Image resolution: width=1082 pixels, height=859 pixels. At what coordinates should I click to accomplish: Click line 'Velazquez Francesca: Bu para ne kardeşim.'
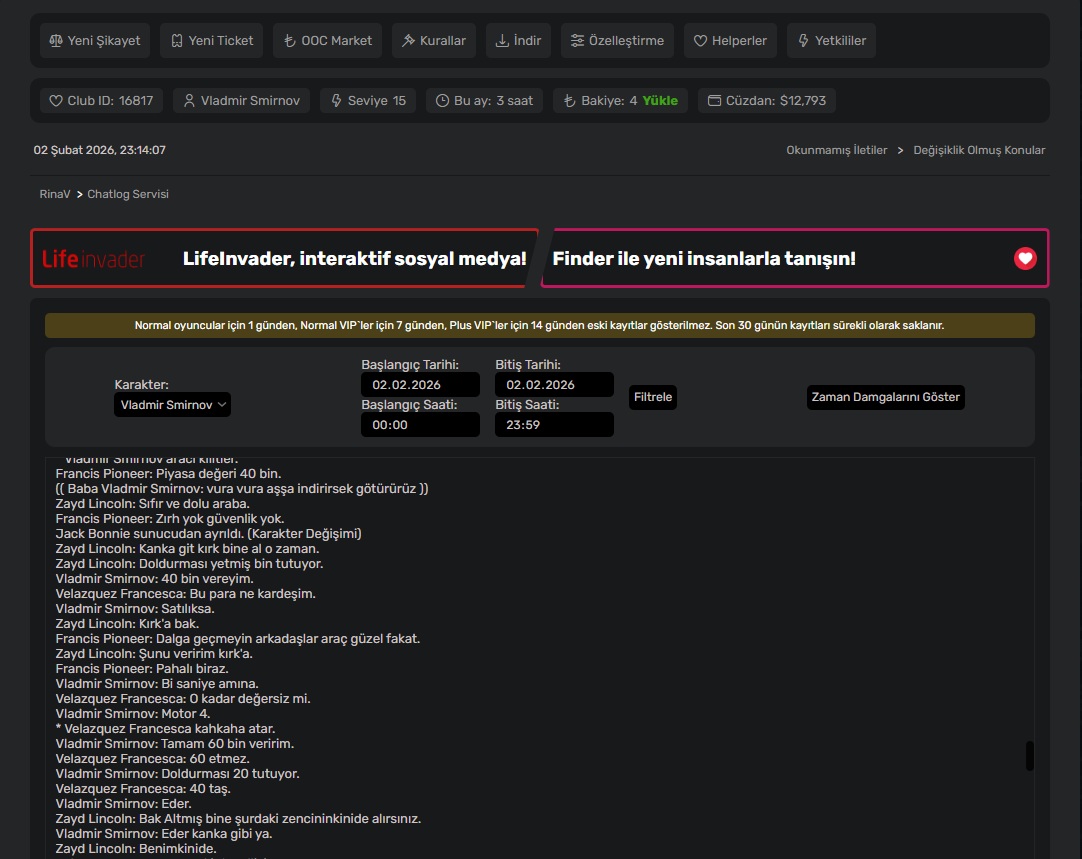[186, 594]
